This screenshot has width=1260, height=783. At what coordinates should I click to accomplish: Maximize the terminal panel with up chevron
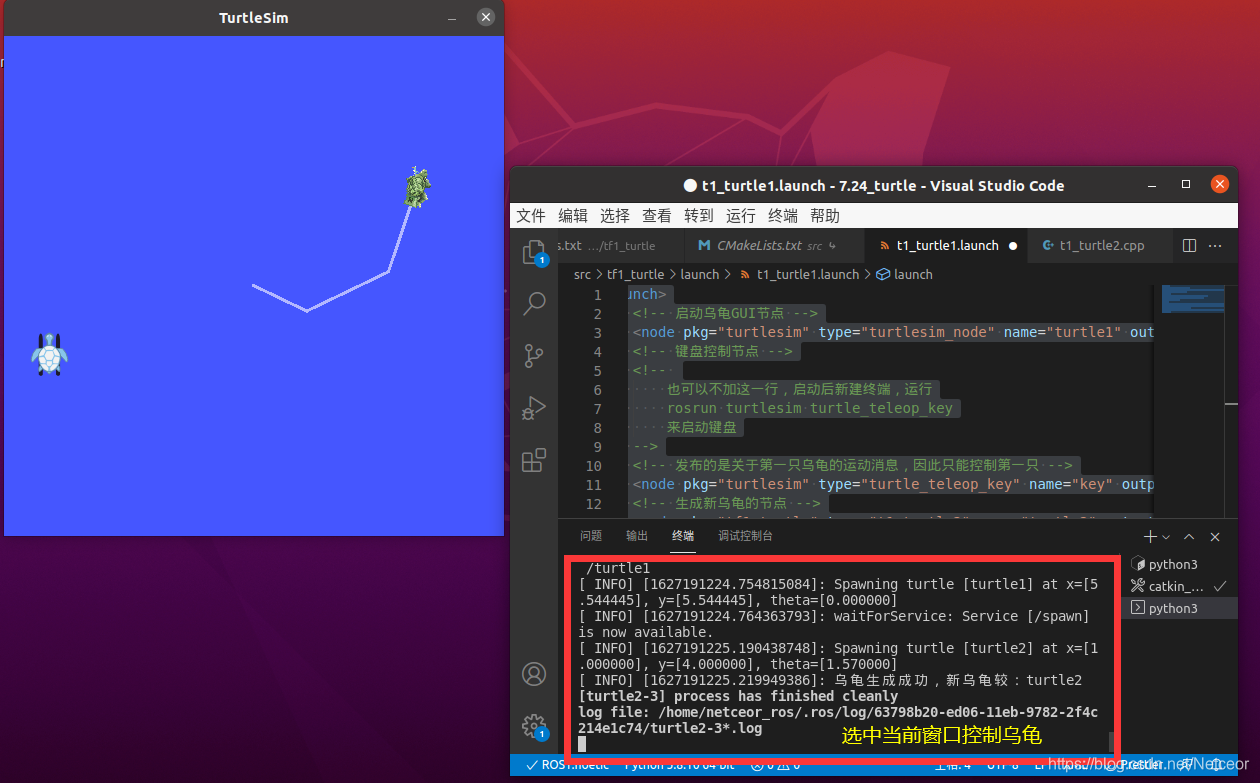point(1189,537)
